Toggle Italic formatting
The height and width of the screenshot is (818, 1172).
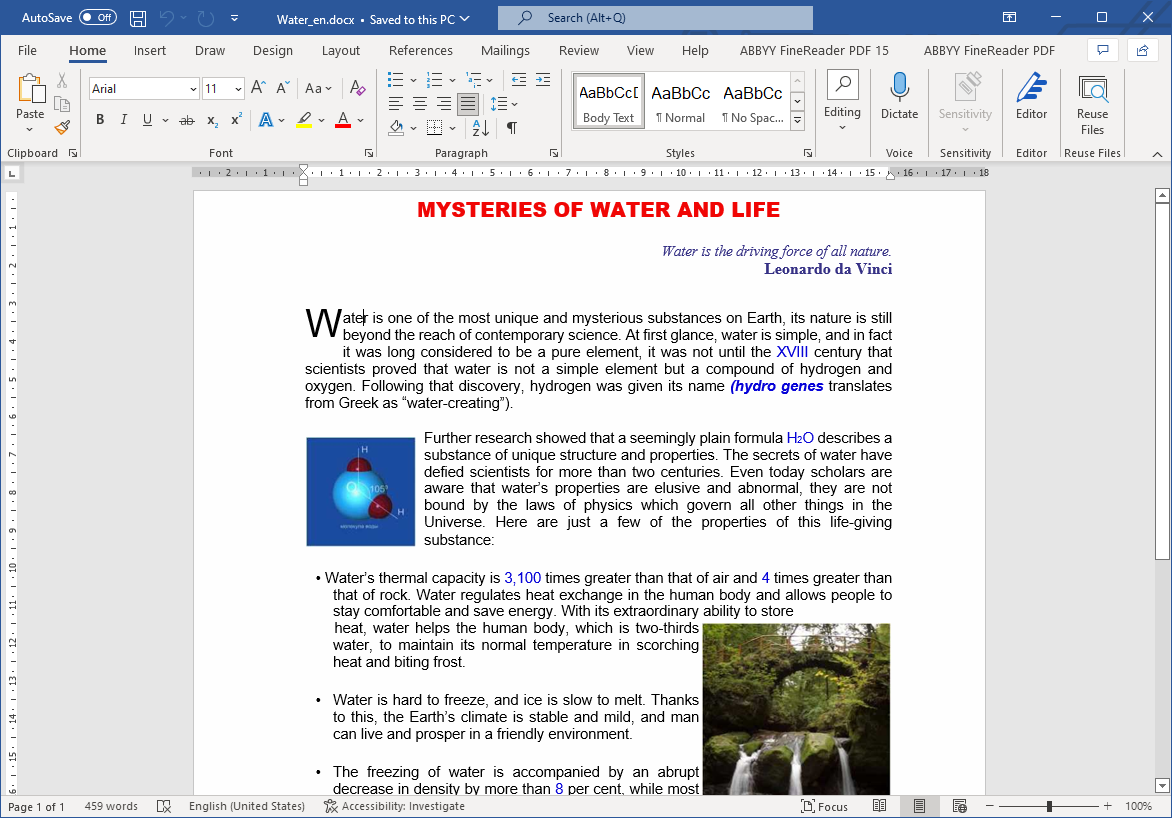click(x=124, y=120)
